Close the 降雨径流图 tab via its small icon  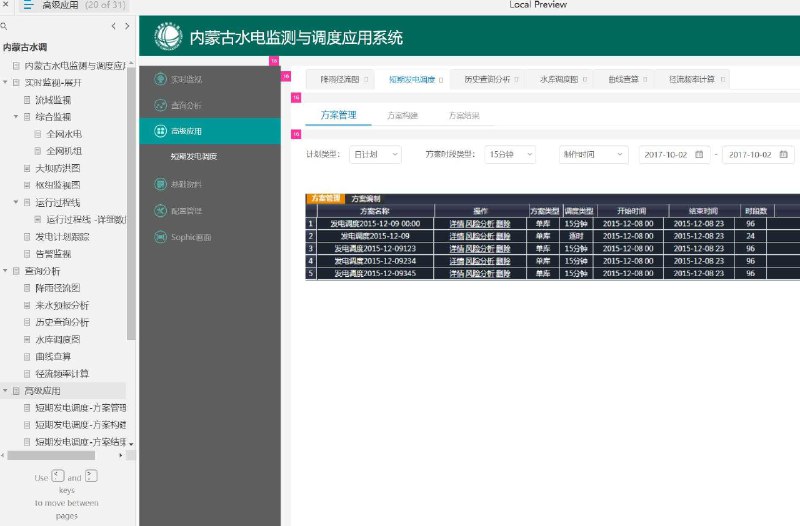pos(366,80)
